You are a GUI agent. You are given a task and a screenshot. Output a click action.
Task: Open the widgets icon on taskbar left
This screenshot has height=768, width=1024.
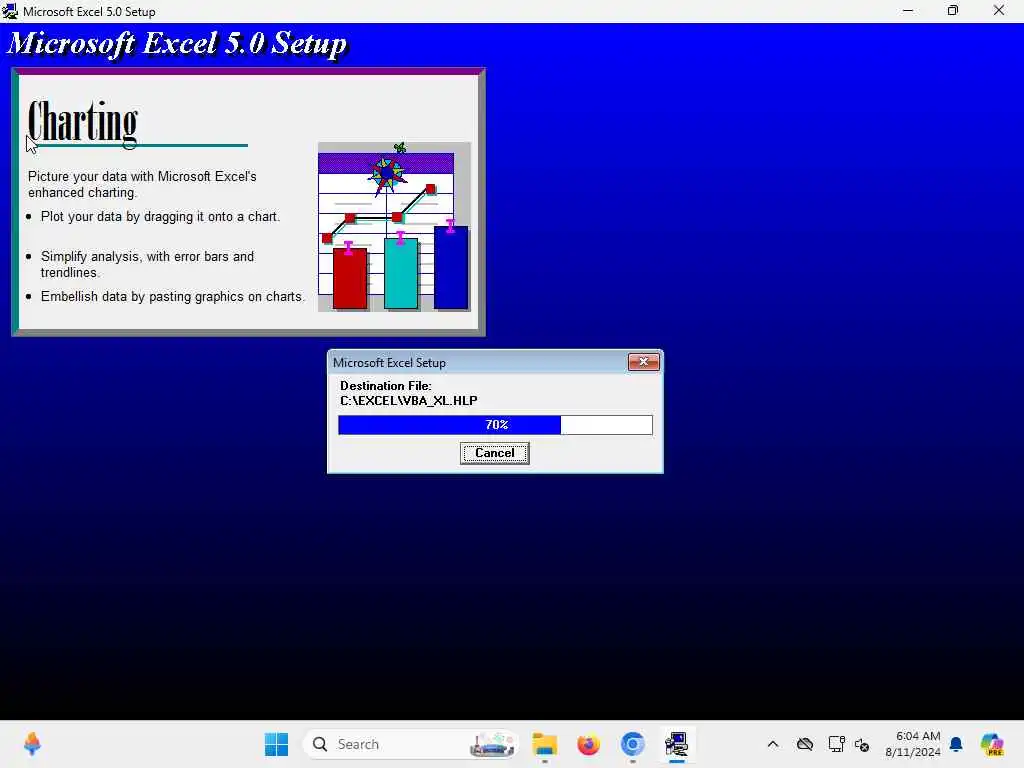point(32,744)
